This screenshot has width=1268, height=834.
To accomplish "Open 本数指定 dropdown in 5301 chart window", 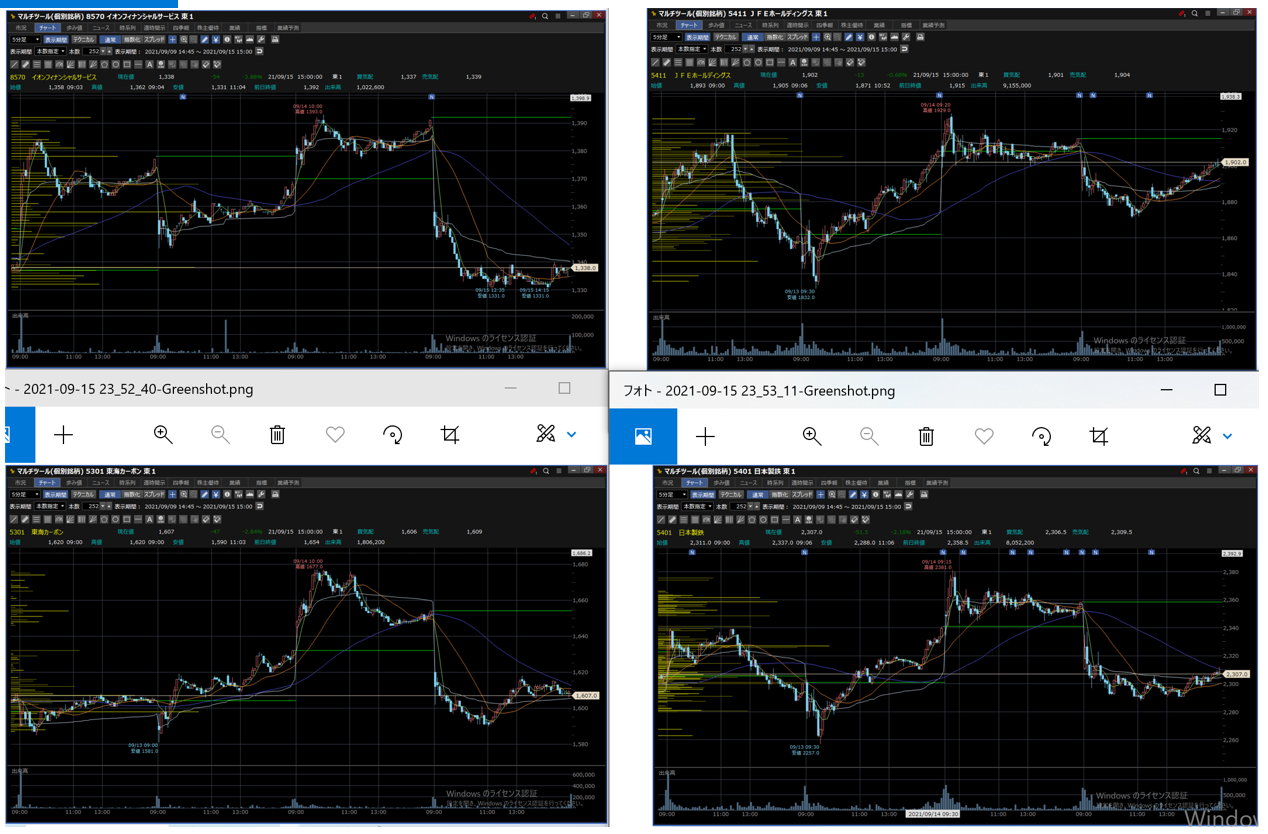I will [x=50, y=506].
